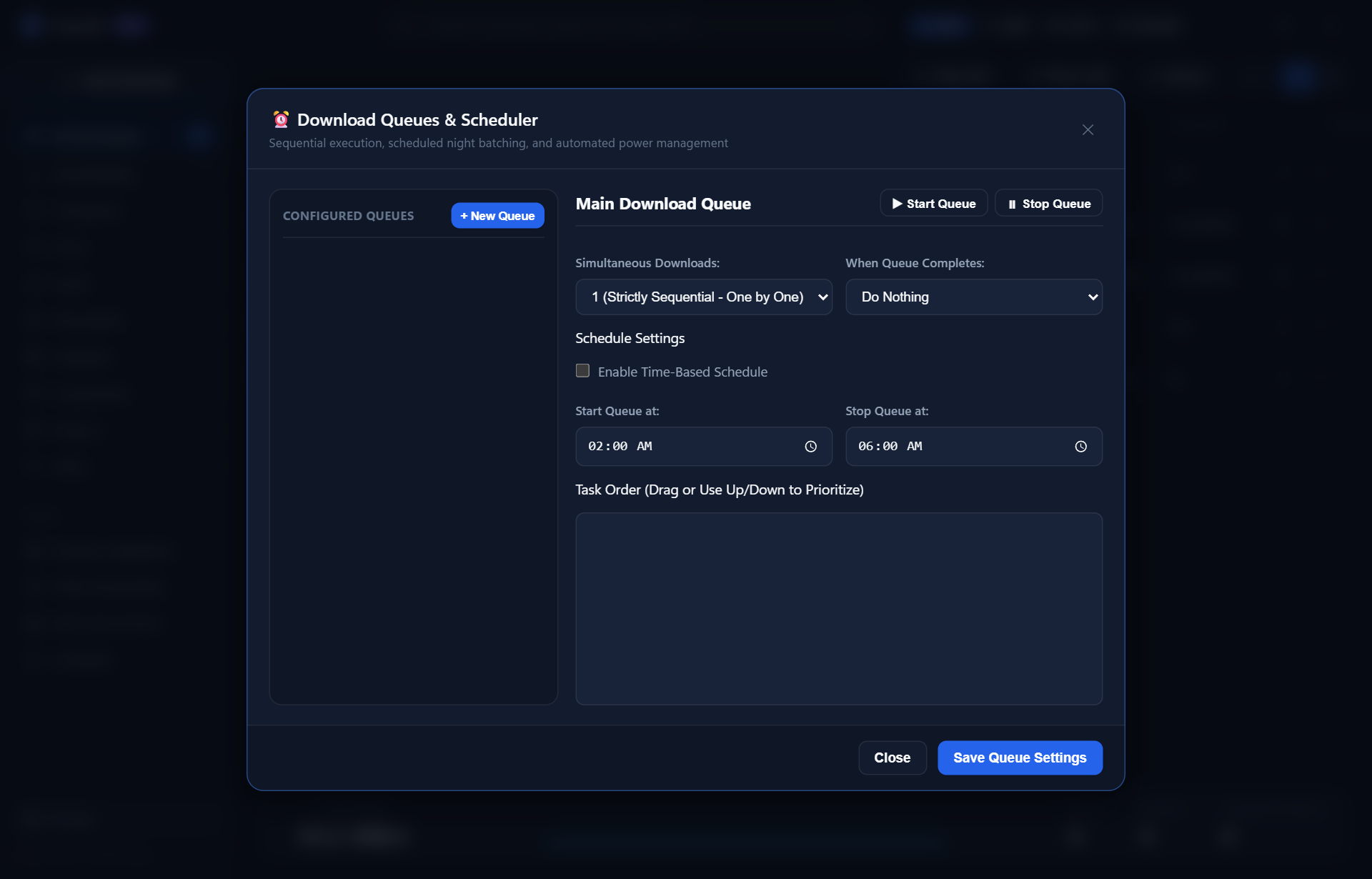Viewport: 1372px width, 879px height.
Task: Save Queue Settings
Action: tap(1020, 758)
